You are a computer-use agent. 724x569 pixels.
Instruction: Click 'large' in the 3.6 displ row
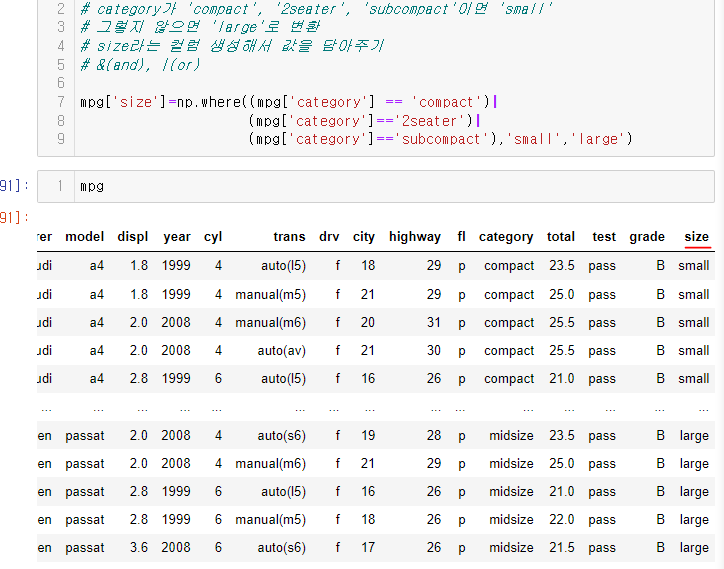[x=694, y=548]
